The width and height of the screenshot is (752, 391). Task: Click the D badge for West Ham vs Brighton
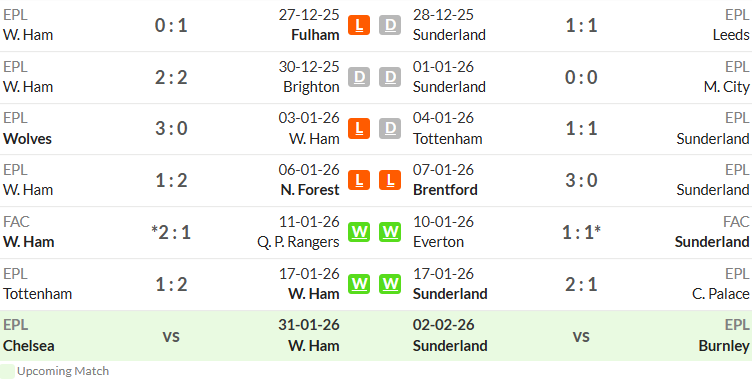click(359, 77)
